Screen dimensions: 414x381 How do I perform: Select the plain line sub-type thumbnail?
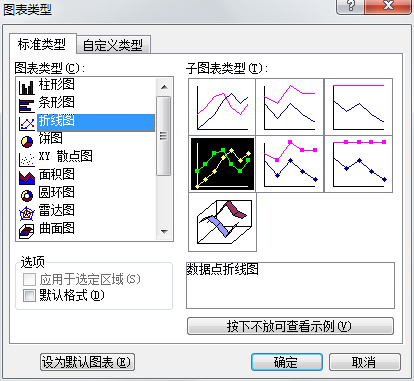pyautogui.click(x=222, y=107)
